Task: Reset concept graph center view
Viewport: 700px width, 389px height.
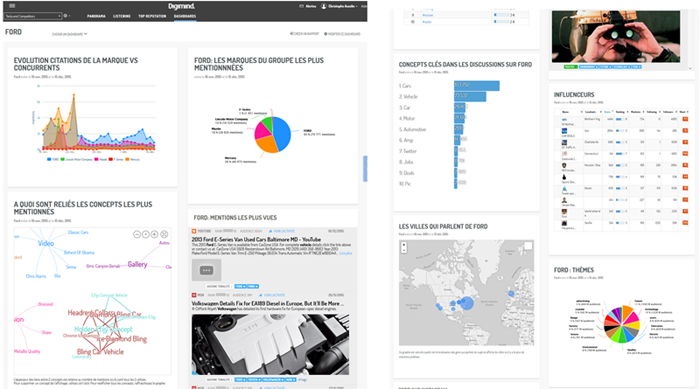Action: (x=146, y=234)
